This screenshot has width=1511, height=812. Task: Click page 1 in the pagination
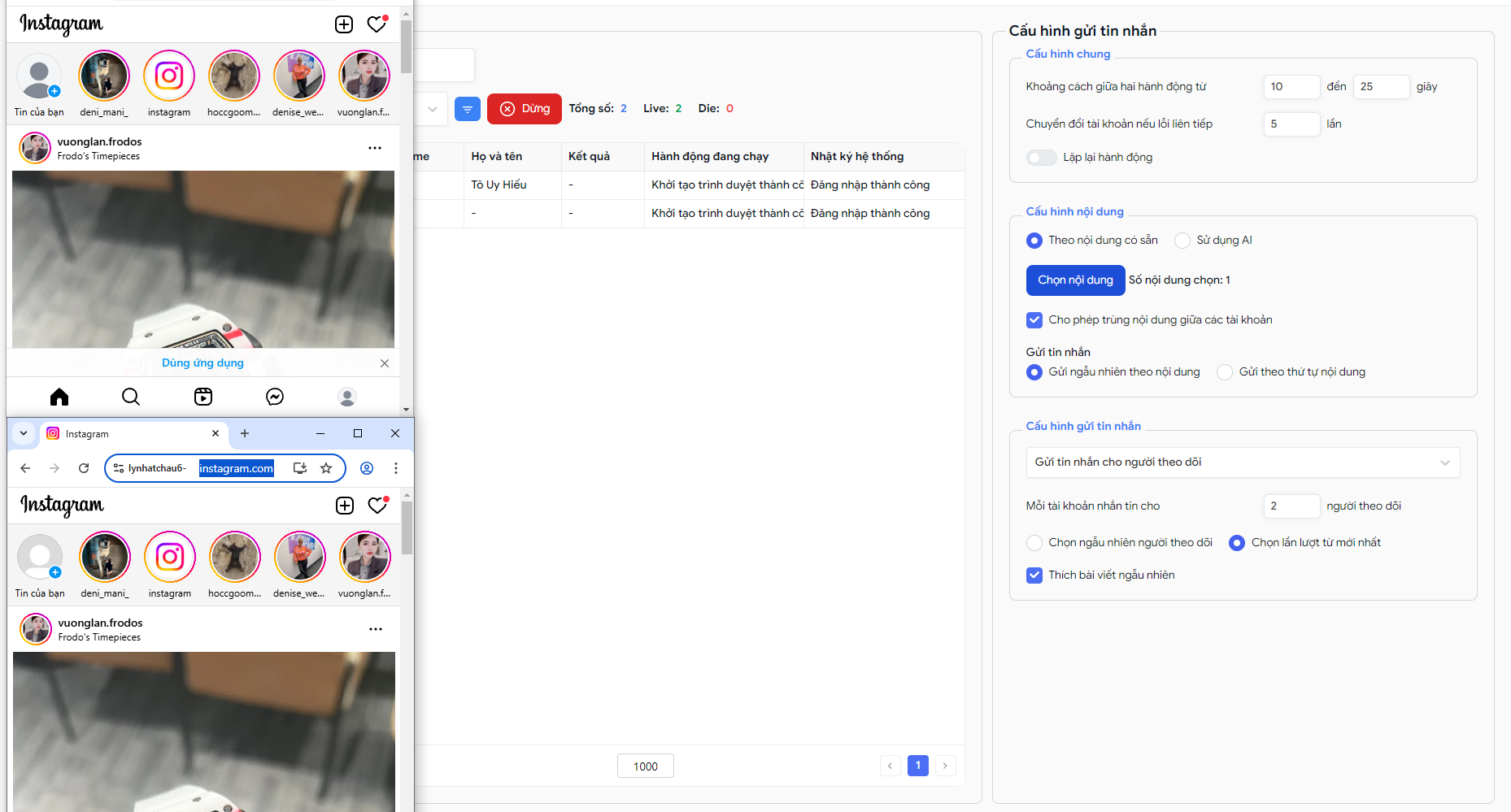pos(918,766)
